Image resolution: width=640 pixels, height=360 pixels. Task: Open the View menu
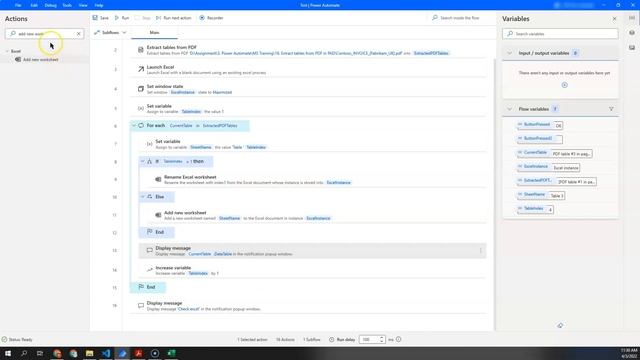pyautogui.click(x=83, y=5)
